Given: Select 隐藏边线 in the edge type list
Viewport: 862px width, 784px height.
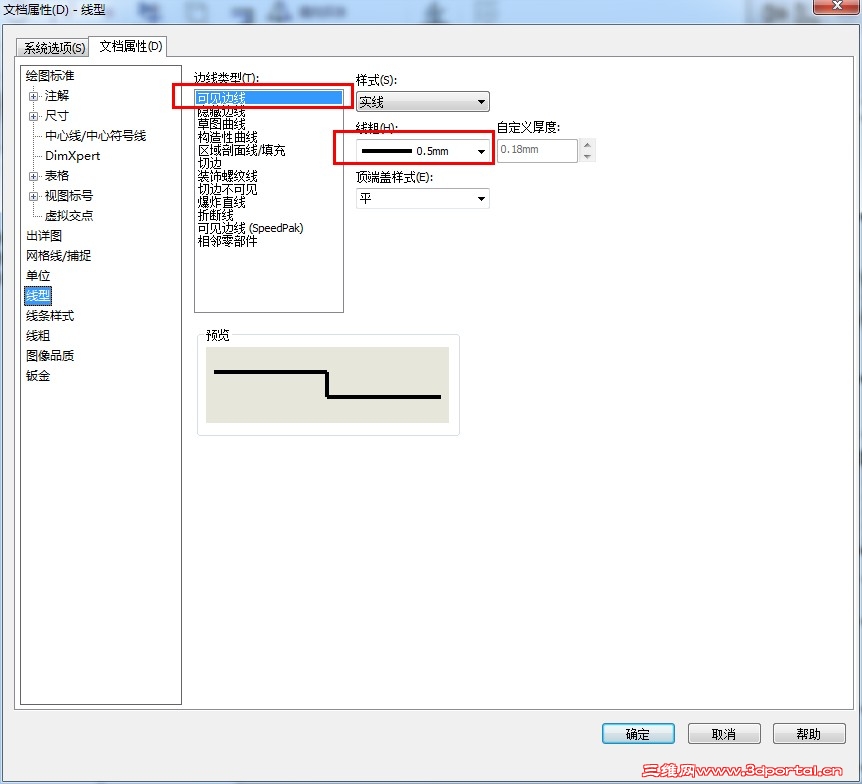Looking at the screenshot, I should point(222,110).
